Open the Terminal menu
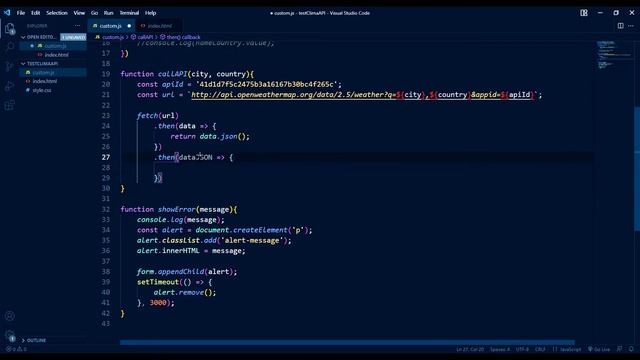 point(129,13)
